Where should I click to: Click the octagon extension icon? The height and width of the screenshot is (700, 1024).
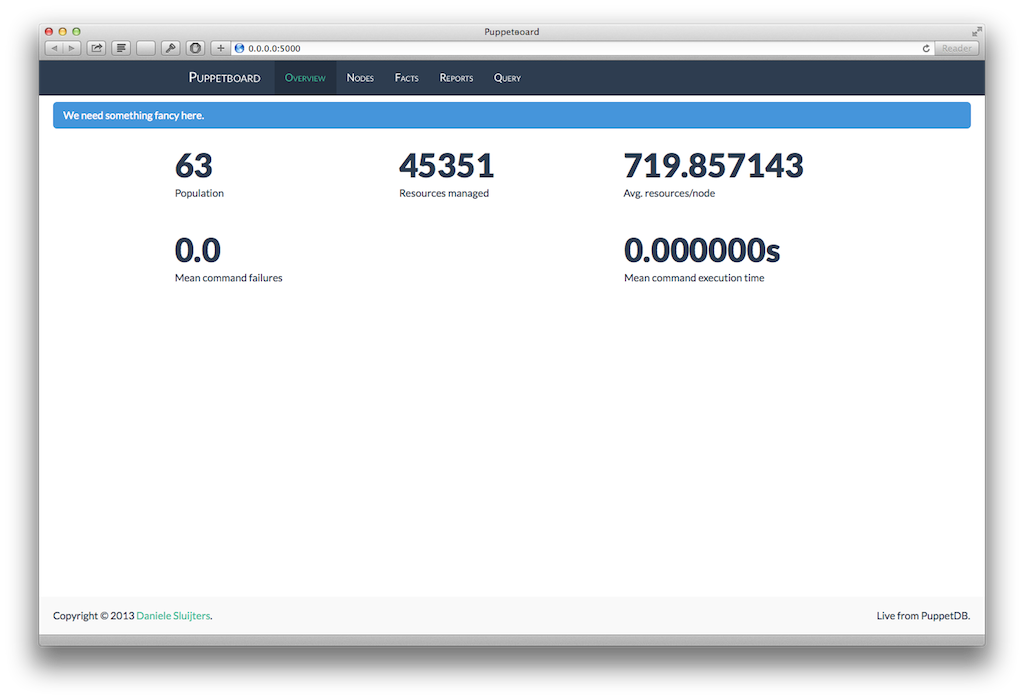point(195,48)
